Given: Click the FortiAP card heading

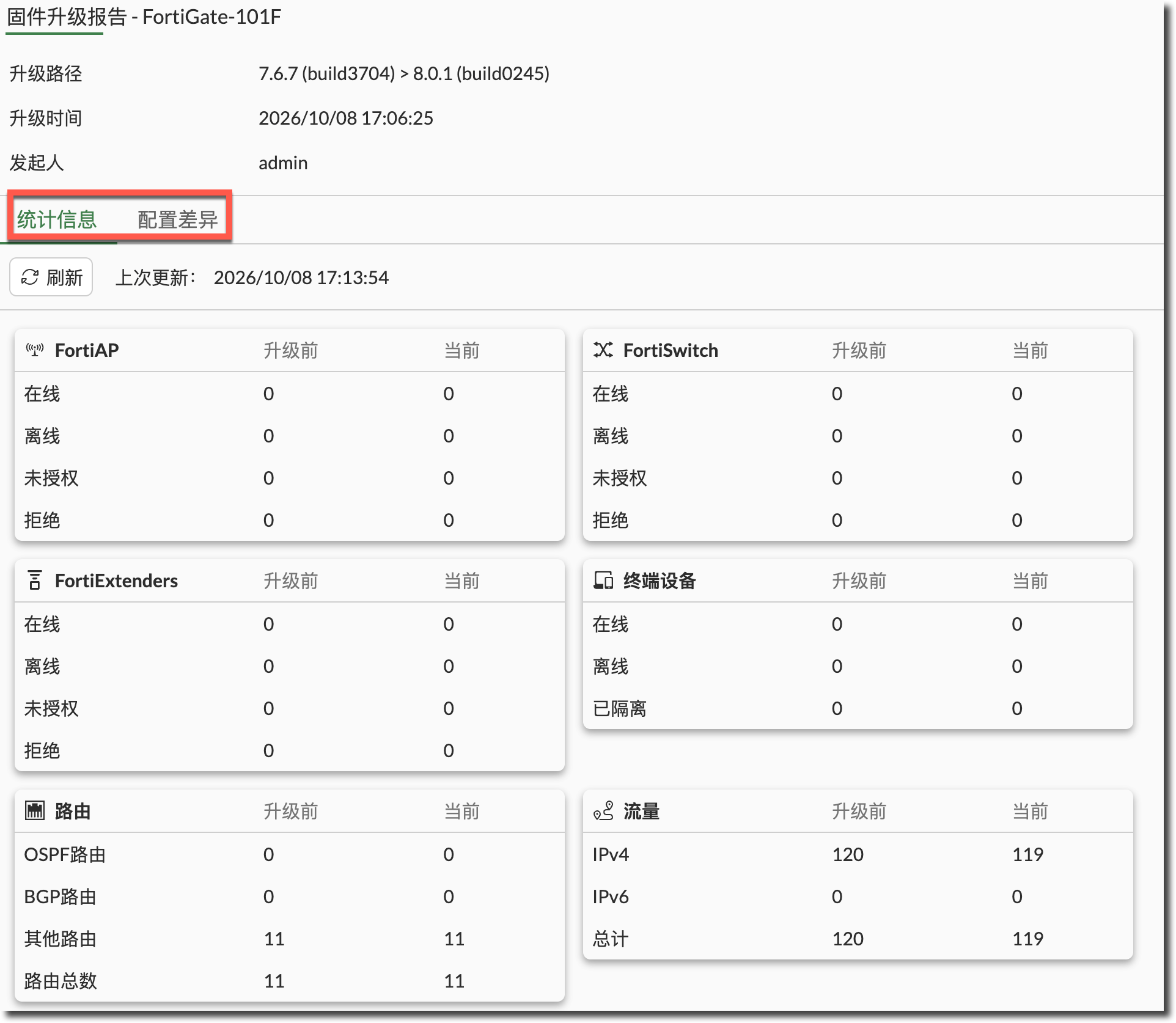Looking at the screenshot, I should pos(87,350).
